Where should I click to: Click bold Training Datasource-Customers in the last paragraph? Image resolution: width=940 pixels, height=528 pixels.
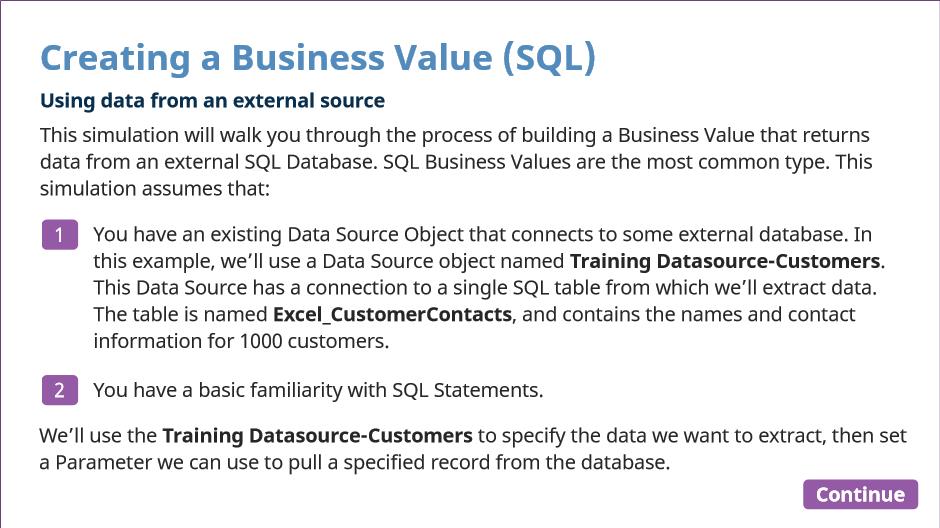317,436
